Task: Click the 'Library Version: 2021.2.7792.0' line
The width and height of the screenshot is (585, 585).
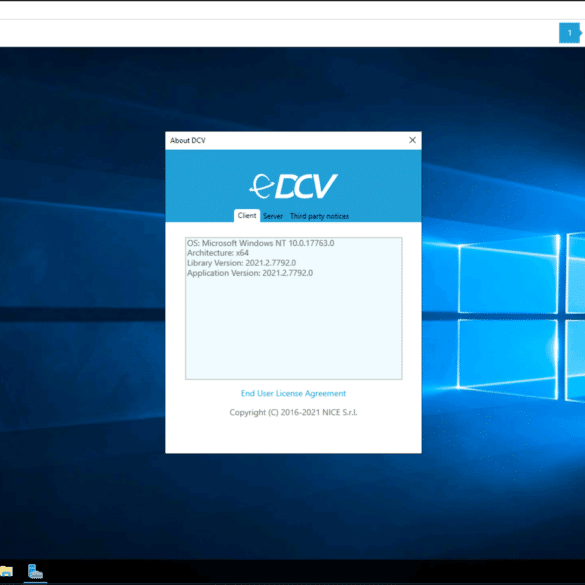Action: pos(241,263)
